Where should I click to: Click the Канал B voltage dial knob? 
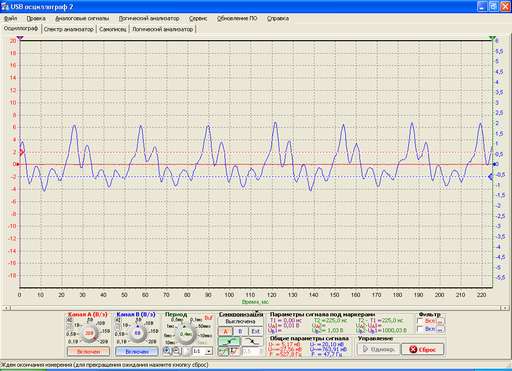pyautogui.click(x=137, y=333)
